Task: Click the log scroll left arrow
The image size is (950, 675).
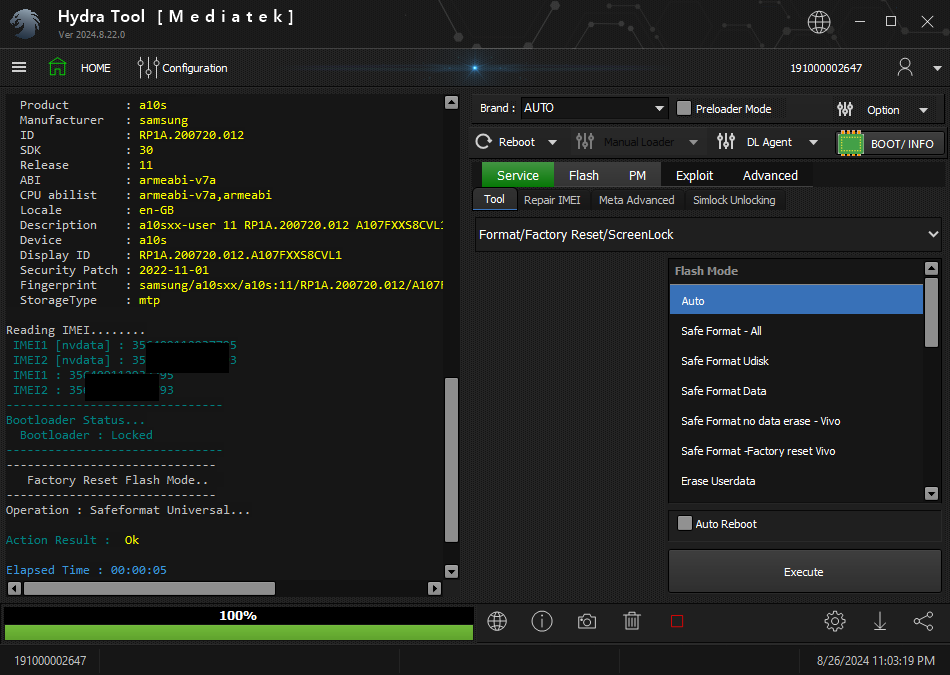Action: pyautogui.click(x=15, y=588)
